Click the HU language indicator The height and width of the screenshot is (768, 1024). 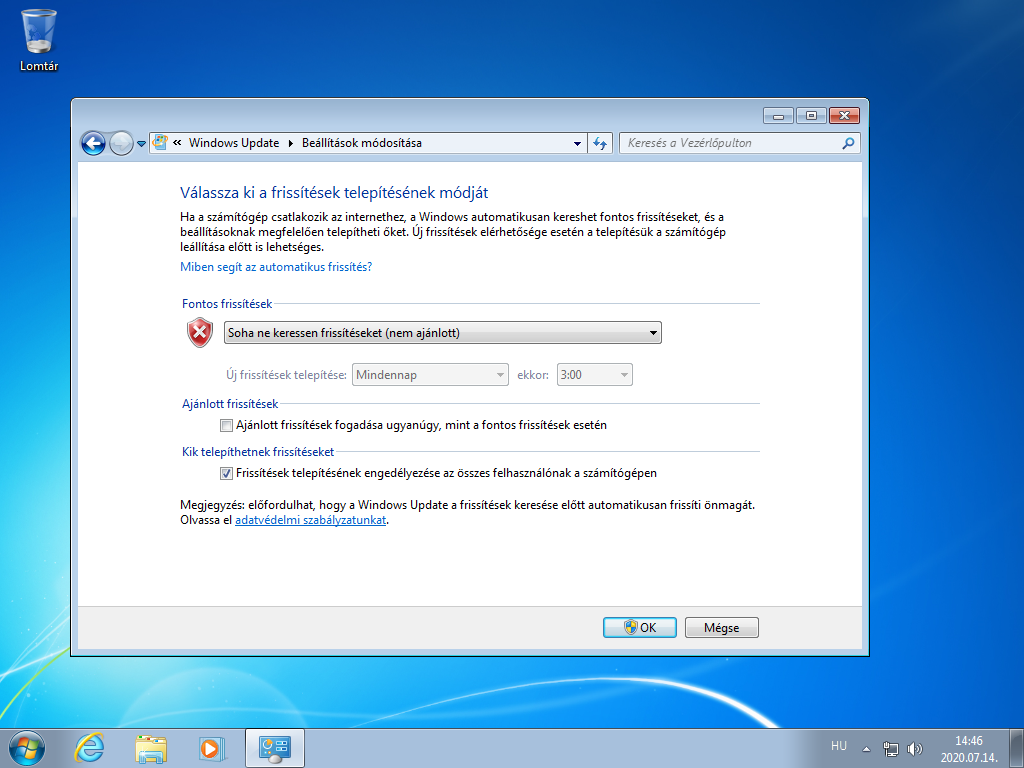pyautogui.click(x=839, y=746)
